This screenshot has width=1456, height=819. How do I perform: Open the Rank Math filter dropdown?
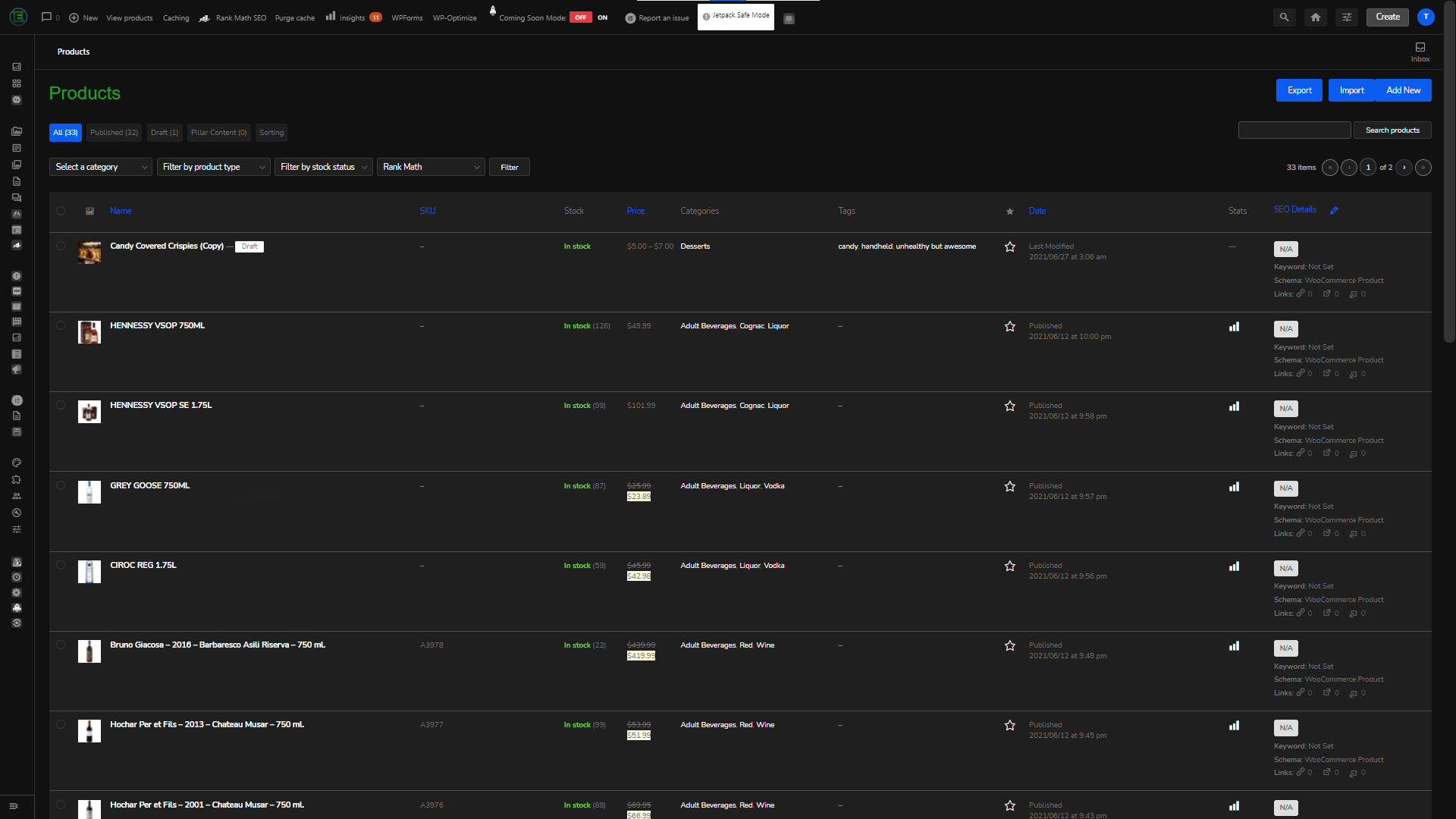pyautogui.click(x=431, y=167)
